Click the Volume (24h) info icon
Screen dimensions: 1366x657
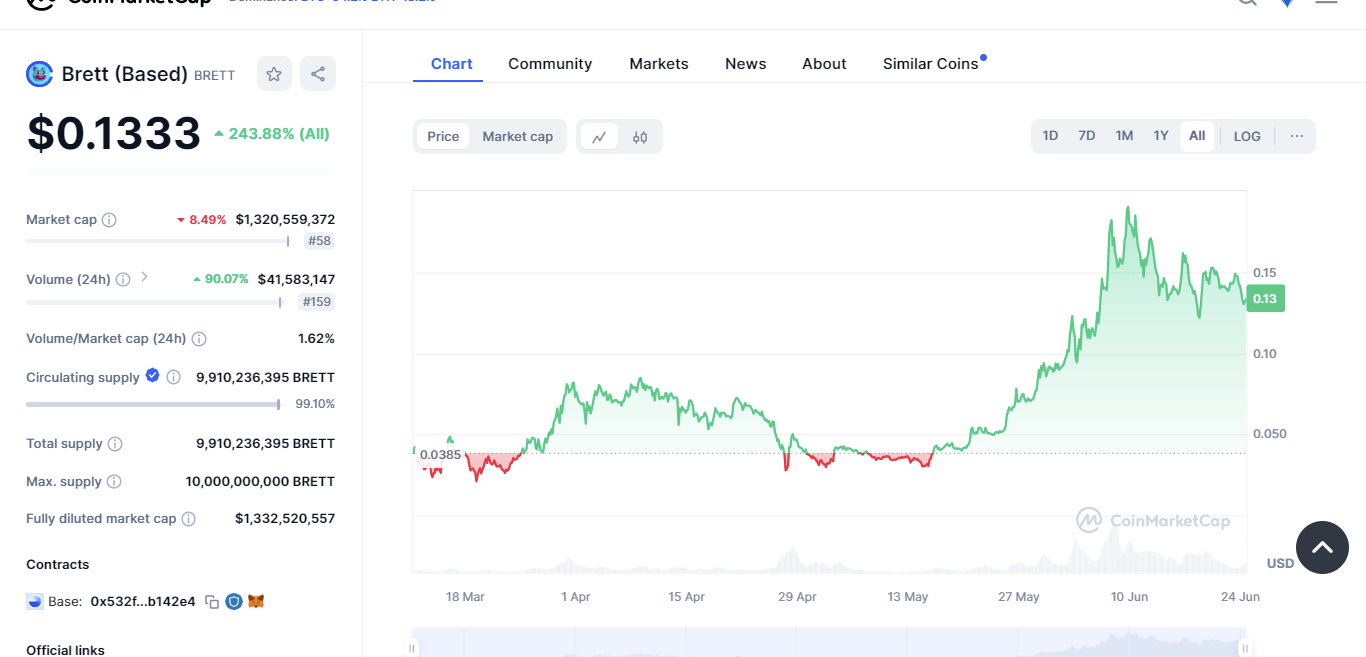click(x=123, y=280)
